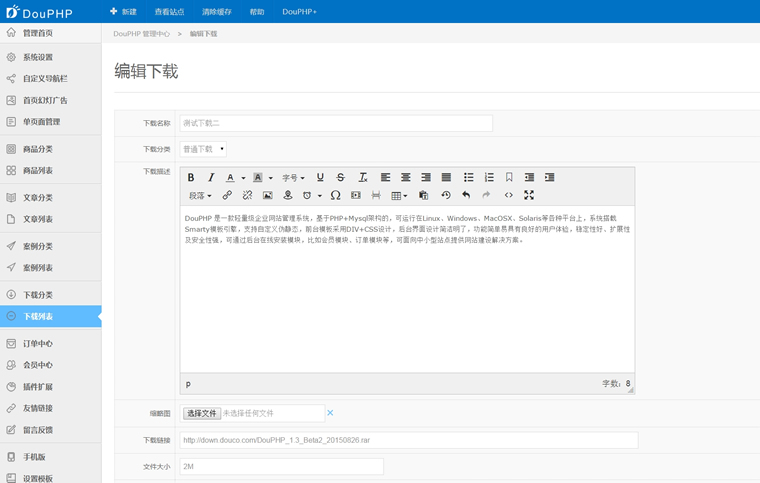Open 案例列表 in sidebar
The image size is (760, 483).
tap(50, 267)
